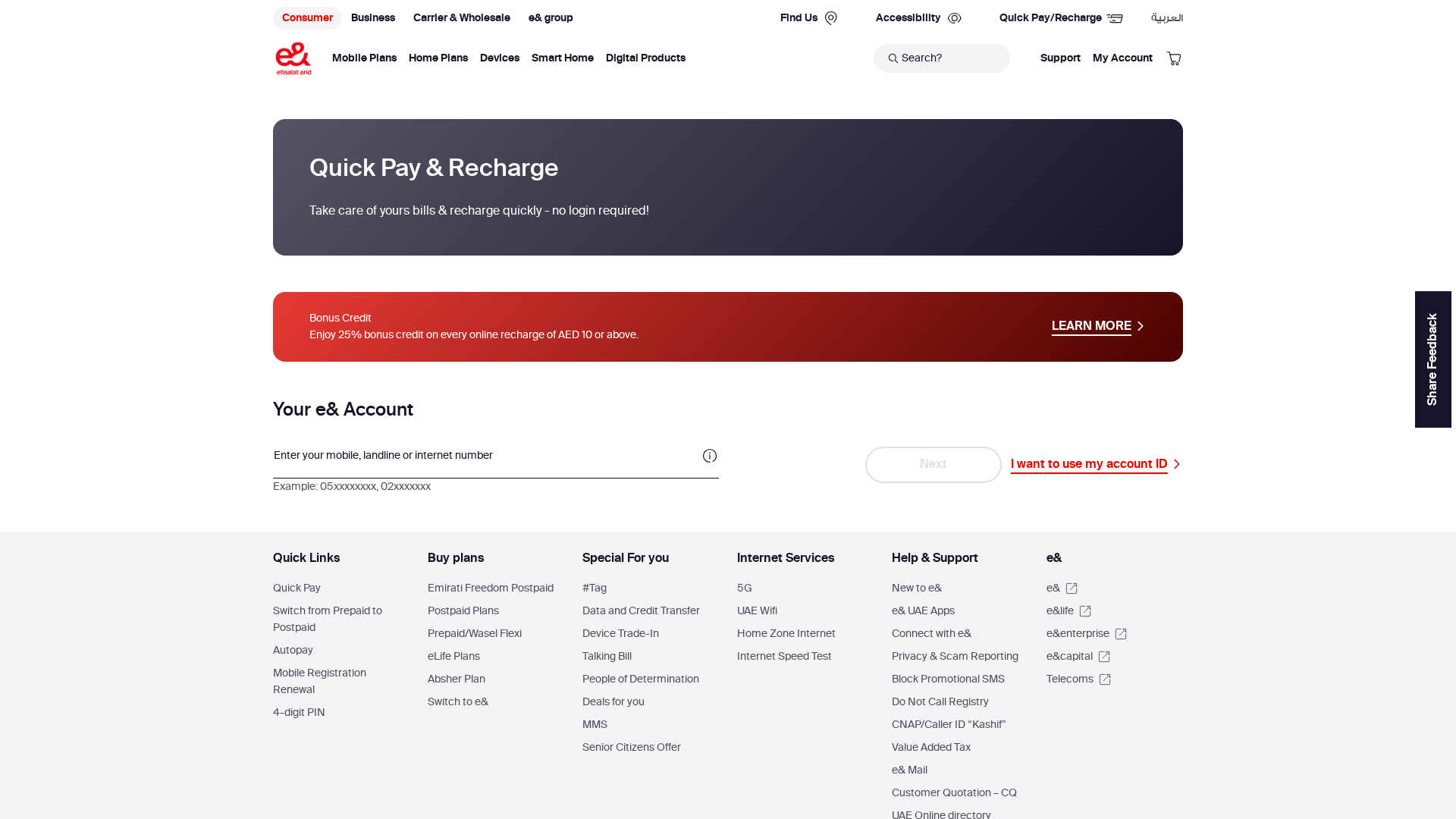
Task: Click the external link icon beside e&life
Action: tap(1085, 611)
